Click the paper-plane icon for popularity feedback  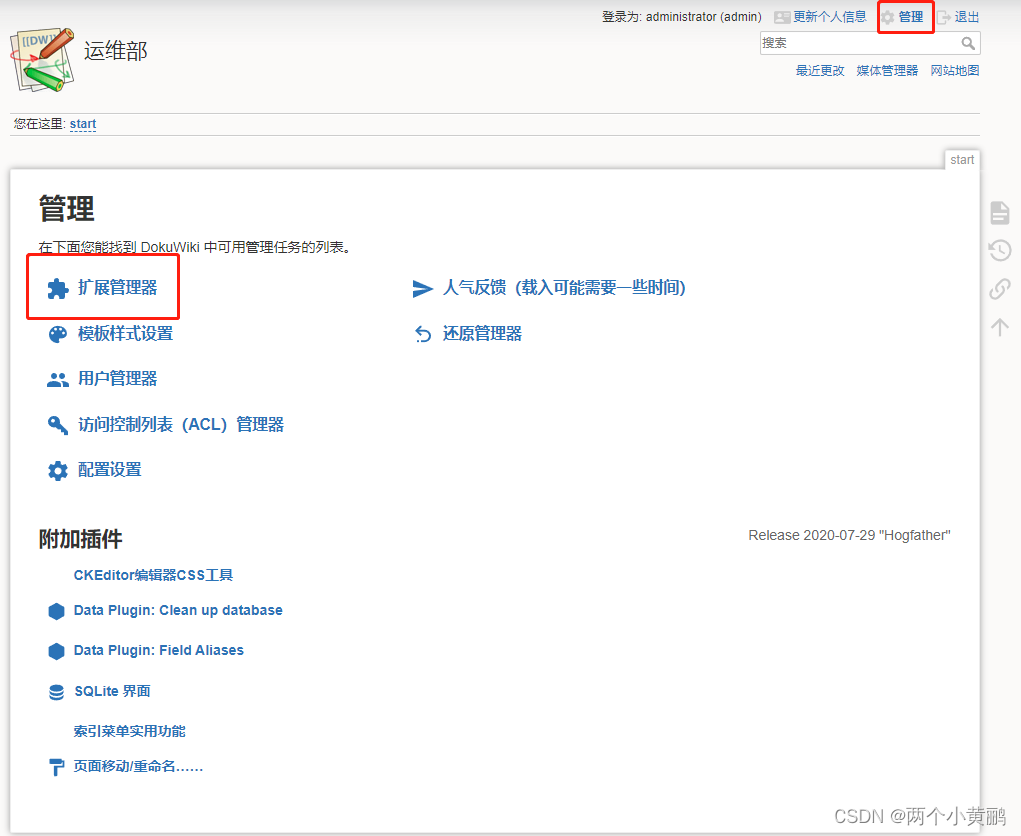(423, 288)
